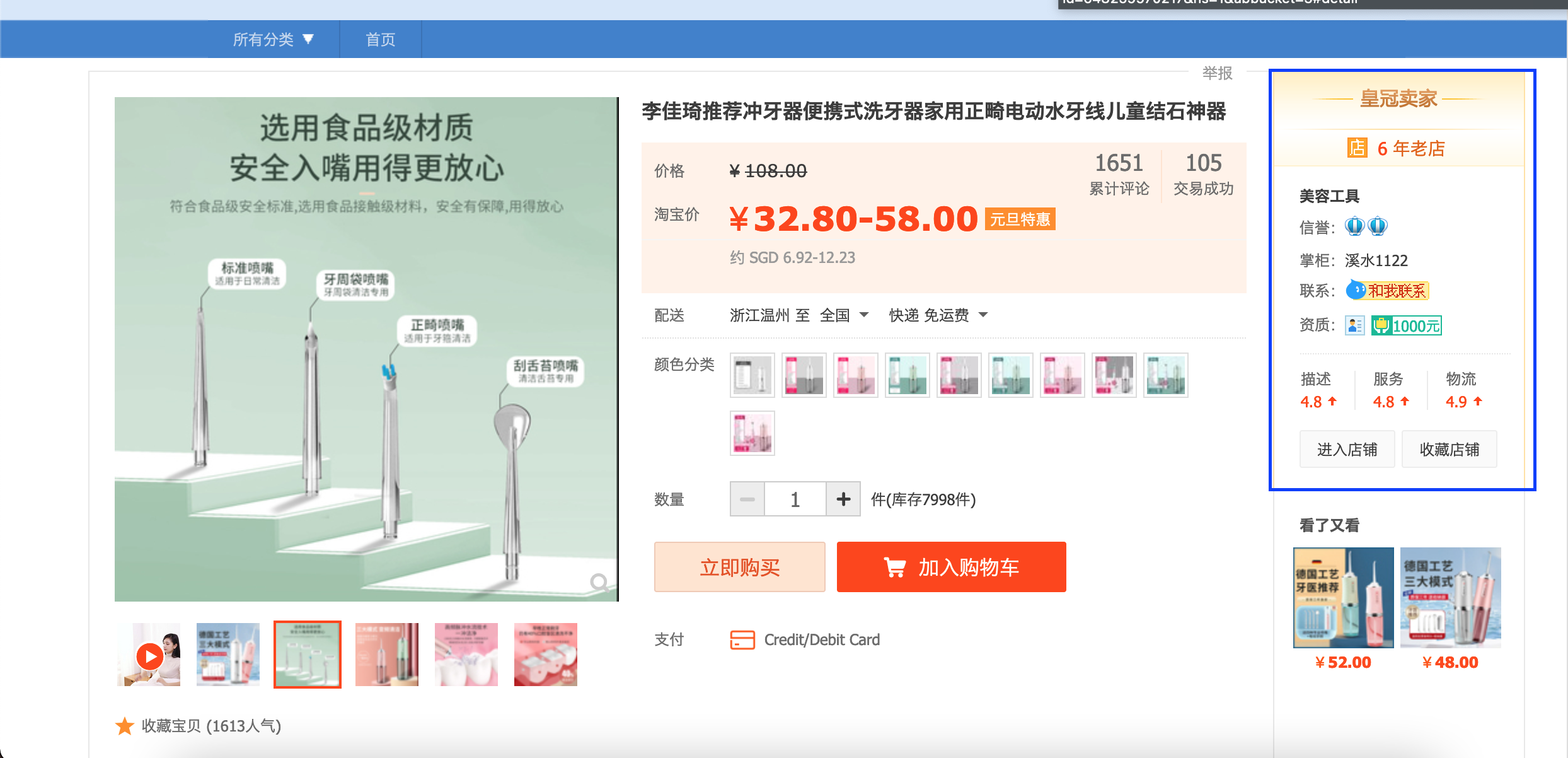Click the 美容工具 shop name

tap(1330, 196)
